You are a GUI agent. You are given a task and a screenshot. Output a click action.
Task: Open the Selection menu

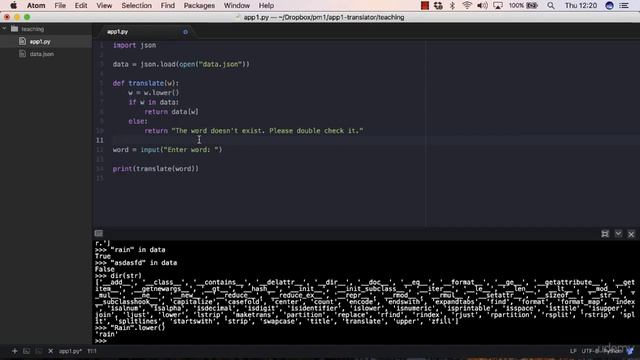tap(136, 6)
